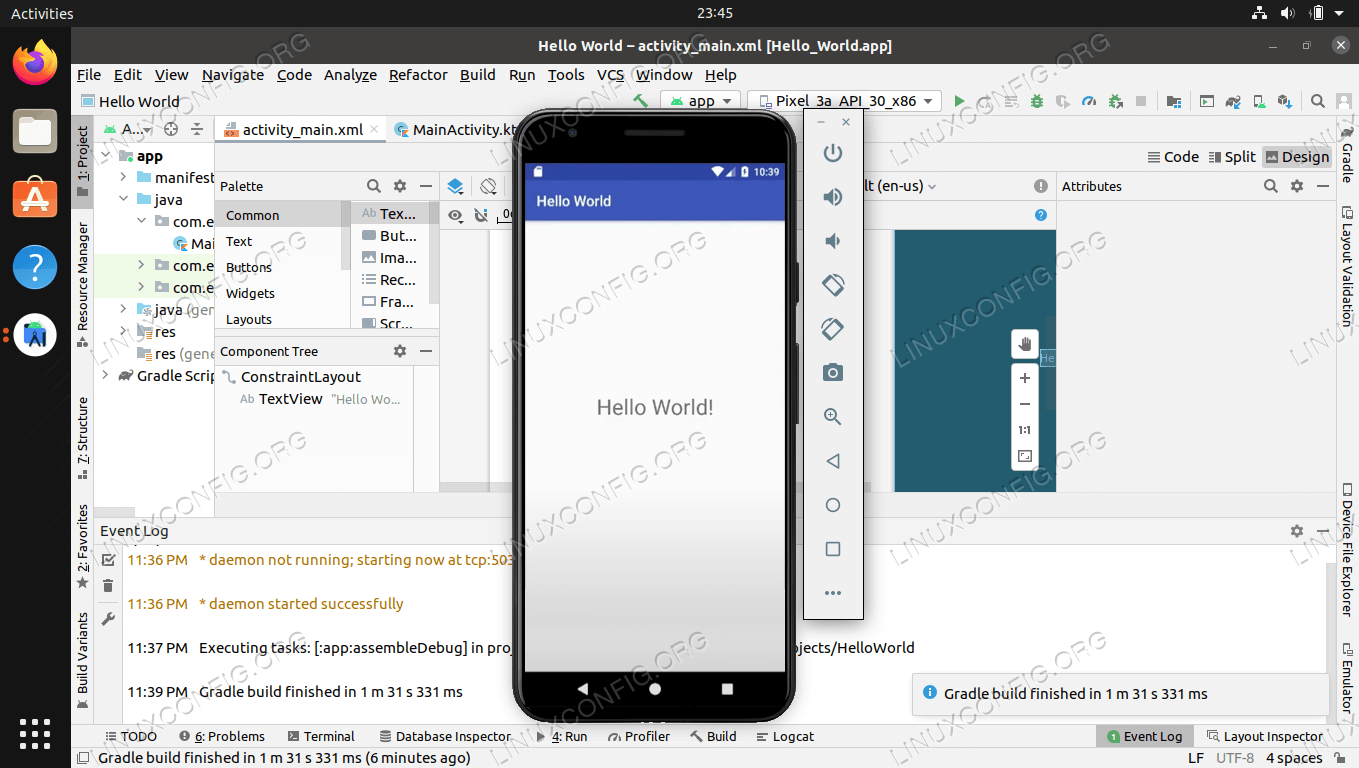
Task: Select the Buttons palette category
Action: [249, 267]
